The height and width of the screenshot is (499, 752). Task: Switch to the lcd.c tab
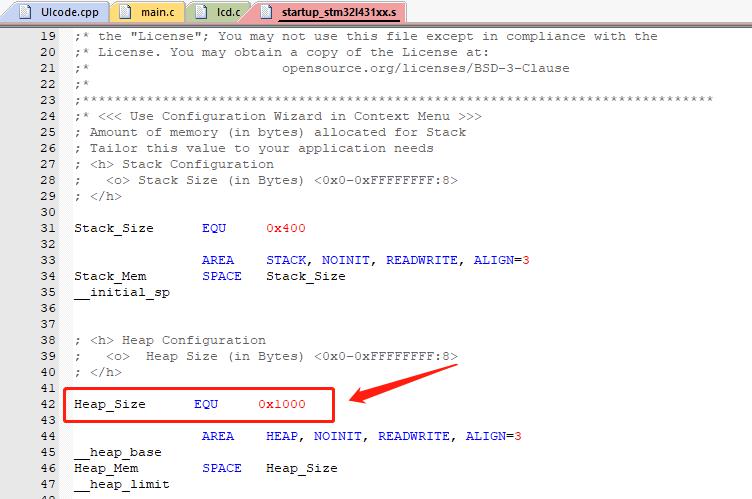218,12
